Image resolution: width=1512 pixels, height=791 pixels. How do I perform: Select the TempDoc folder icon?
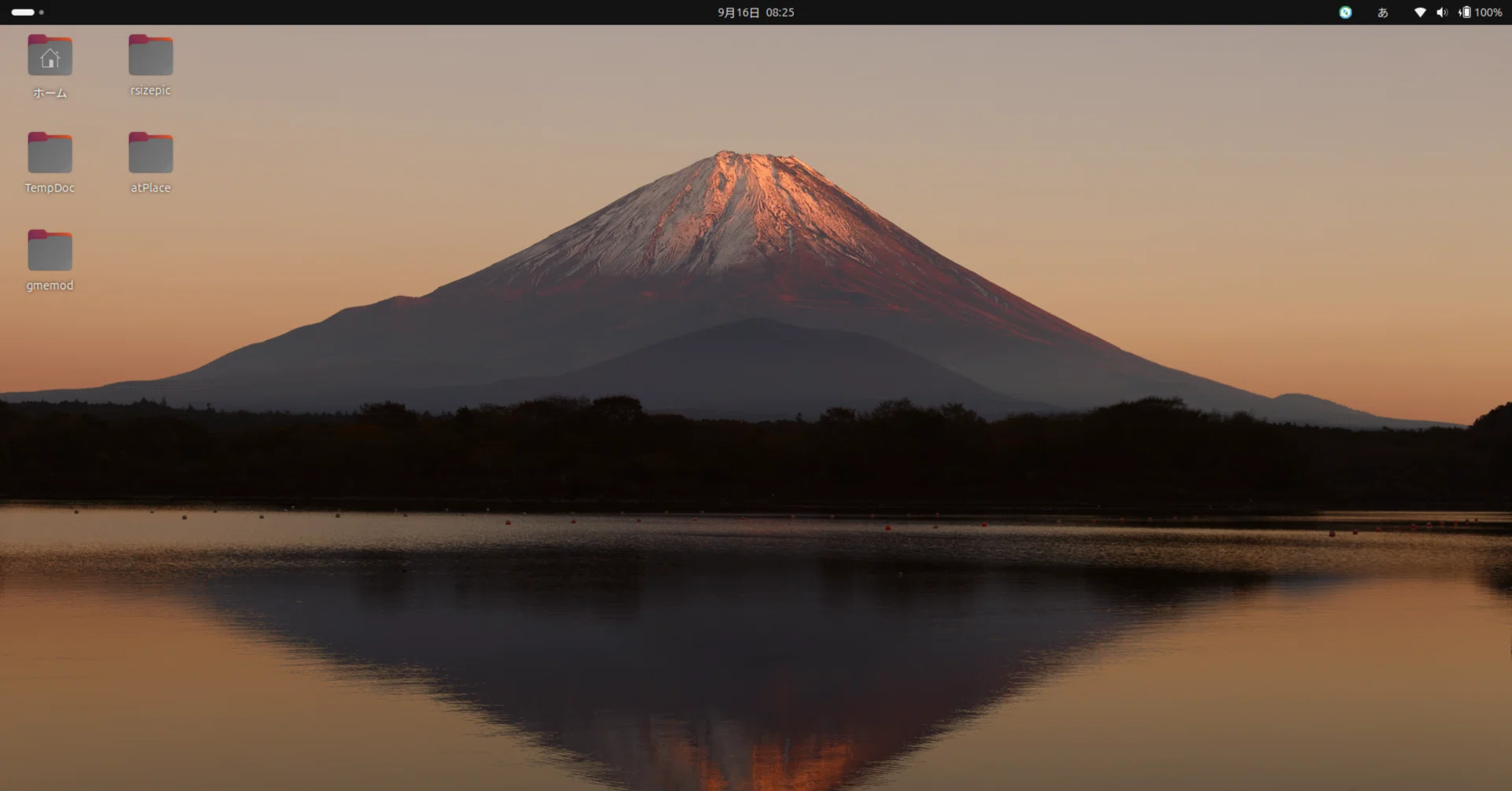[x=50, y=153]
